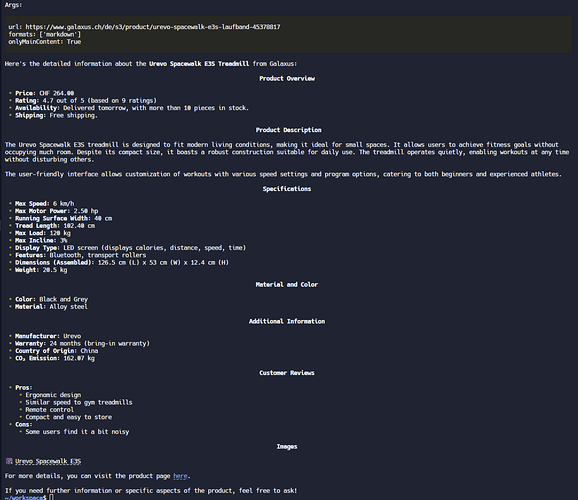
Task: Click the formats: ['markdown'] argument line
Action: click(45, 34)
